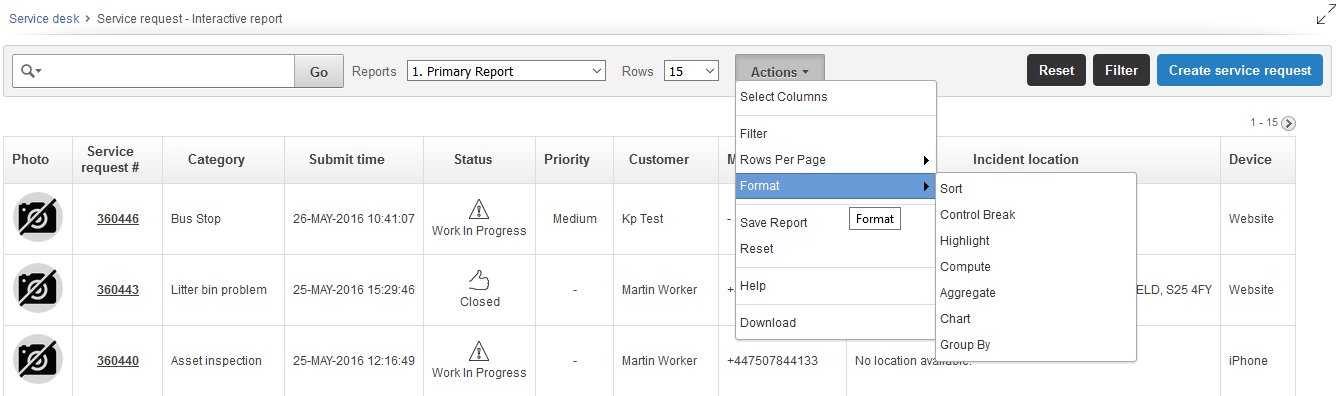Click no-photo icon for request 360440
Viewport: 1336px width, 396px height.
[x=38, y=360]
